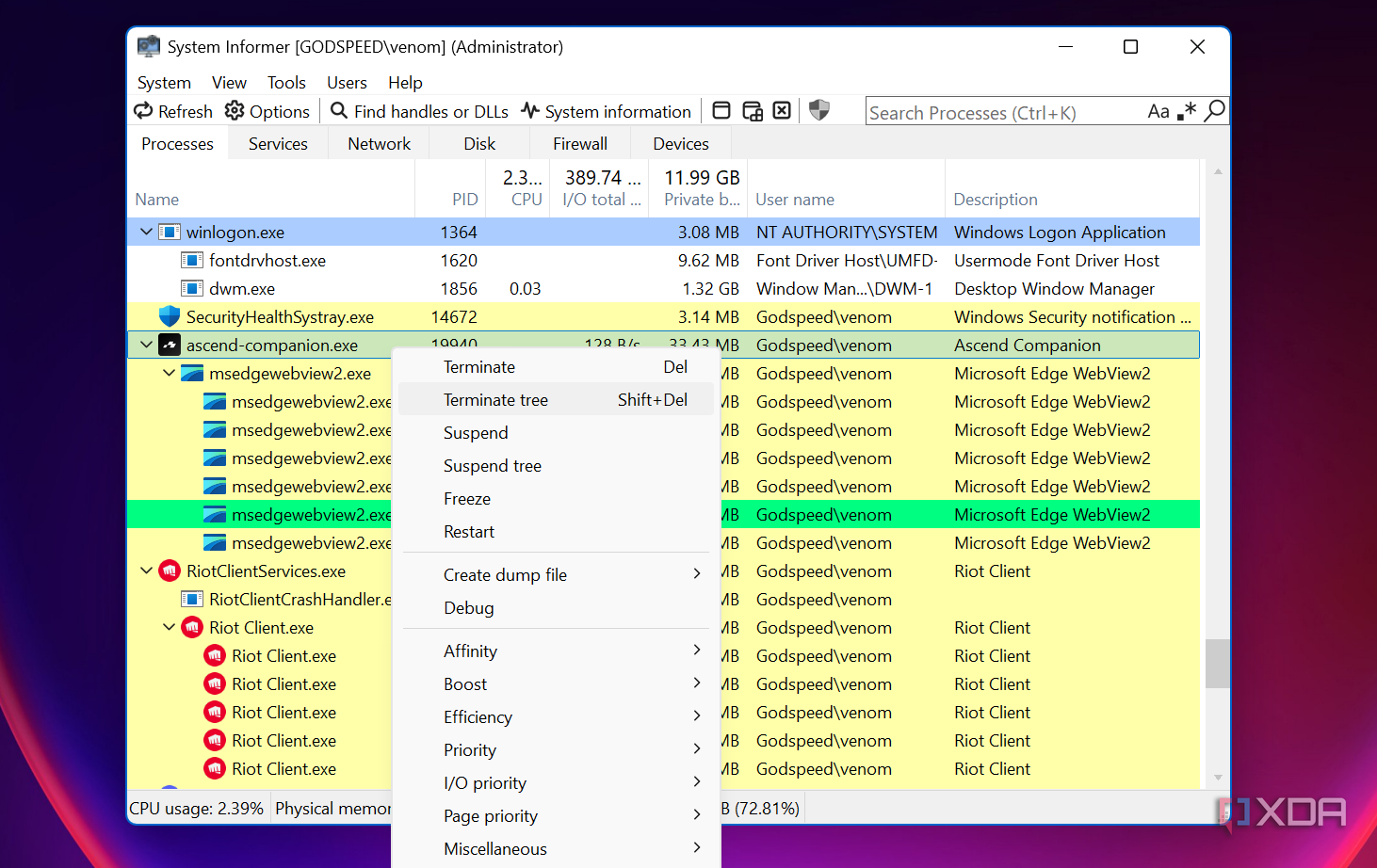Open the Page priority submenu

coord(556,816)
